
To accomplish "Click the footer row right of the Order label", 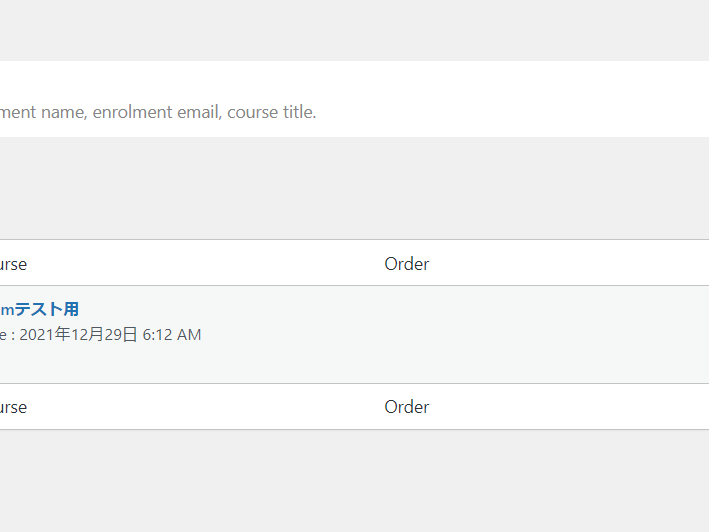I will (x=569, y=407).
